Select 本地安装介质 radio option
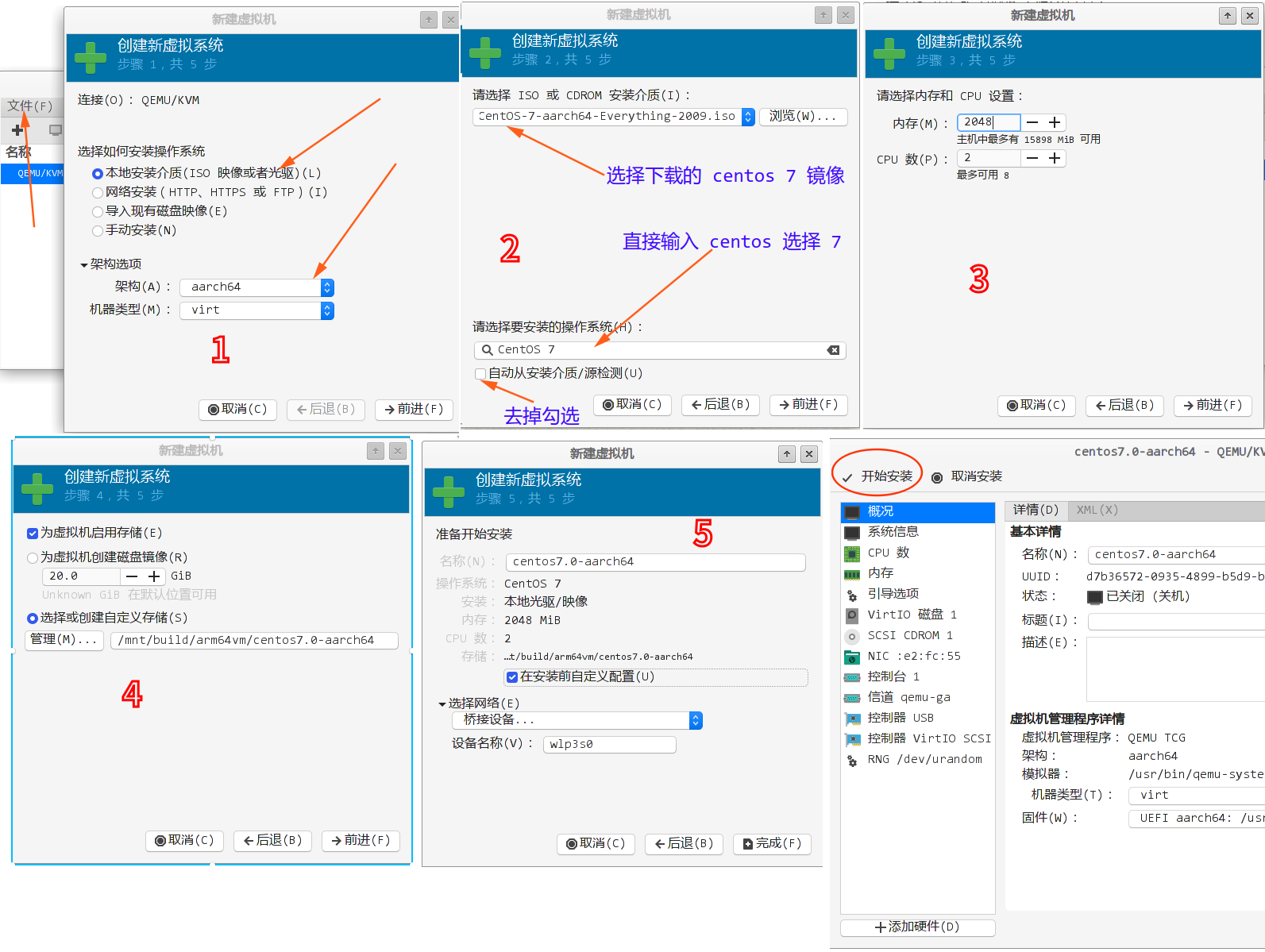The image size is (1265, 952). point(98,173)
